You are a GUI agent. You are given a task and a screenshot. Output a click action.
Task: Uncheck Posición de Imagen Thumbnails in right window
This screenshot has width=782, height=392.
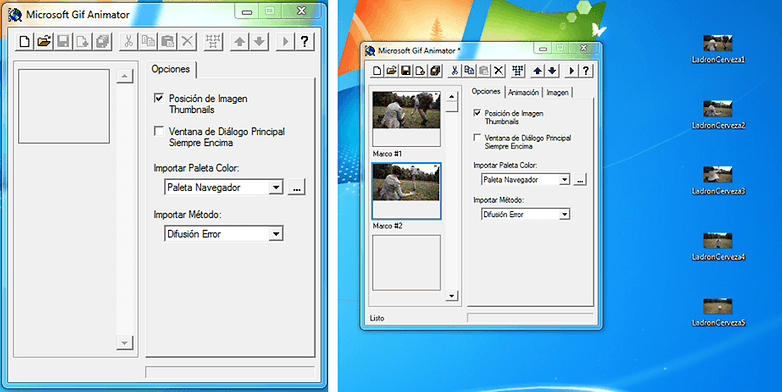pos(477,113)
